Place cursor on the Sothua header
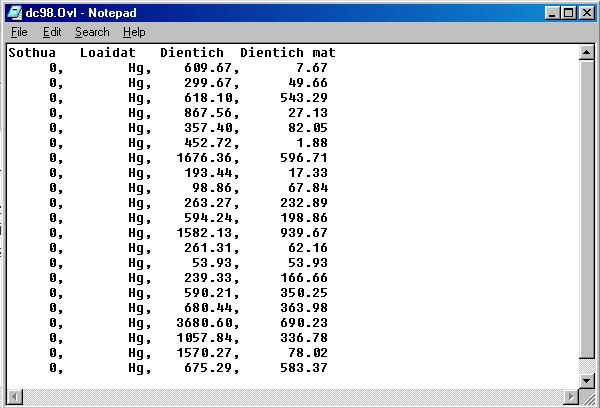This screenshot has height=408, width=600. click(32, 52)
